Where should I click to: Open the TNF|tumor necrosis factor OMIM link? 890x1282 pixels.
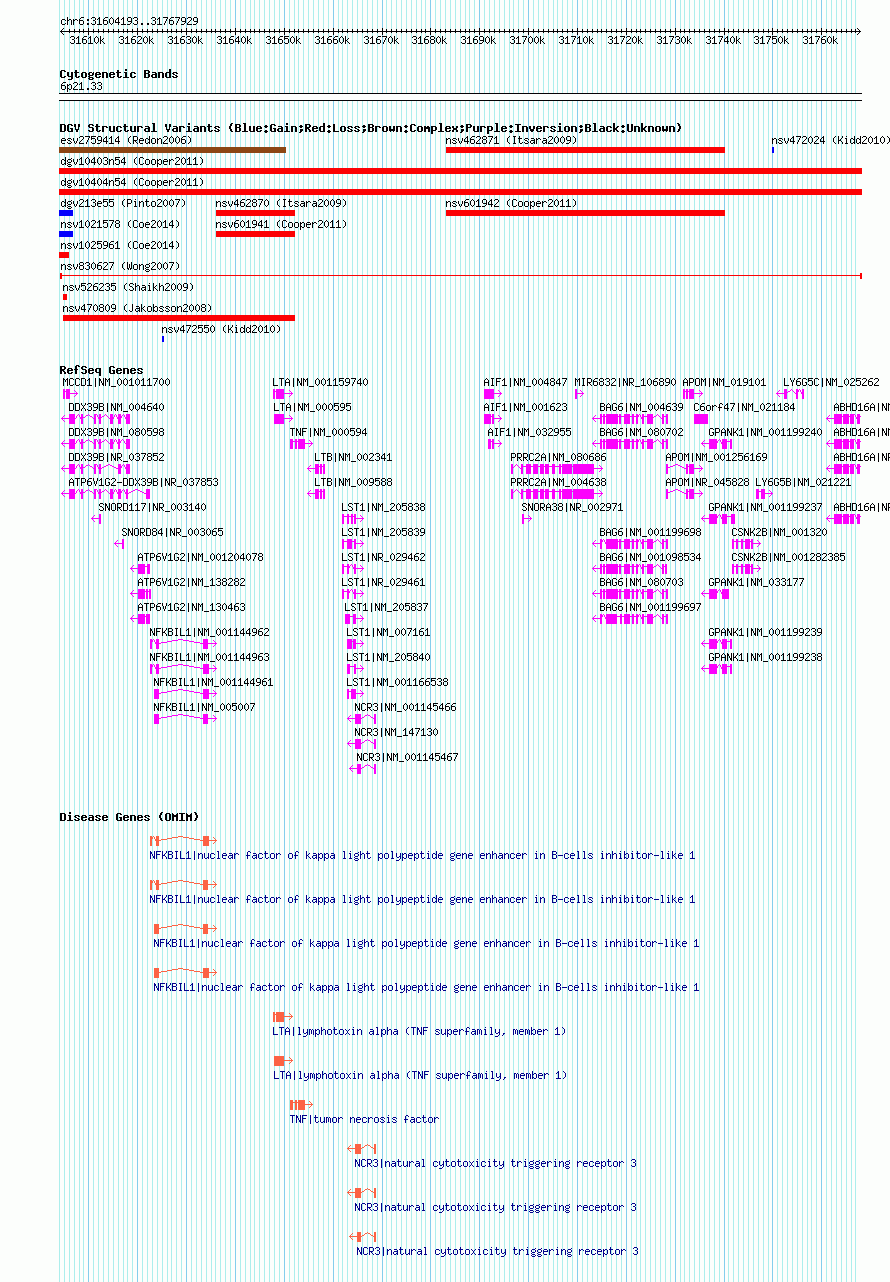click(x=364, y=1119)
